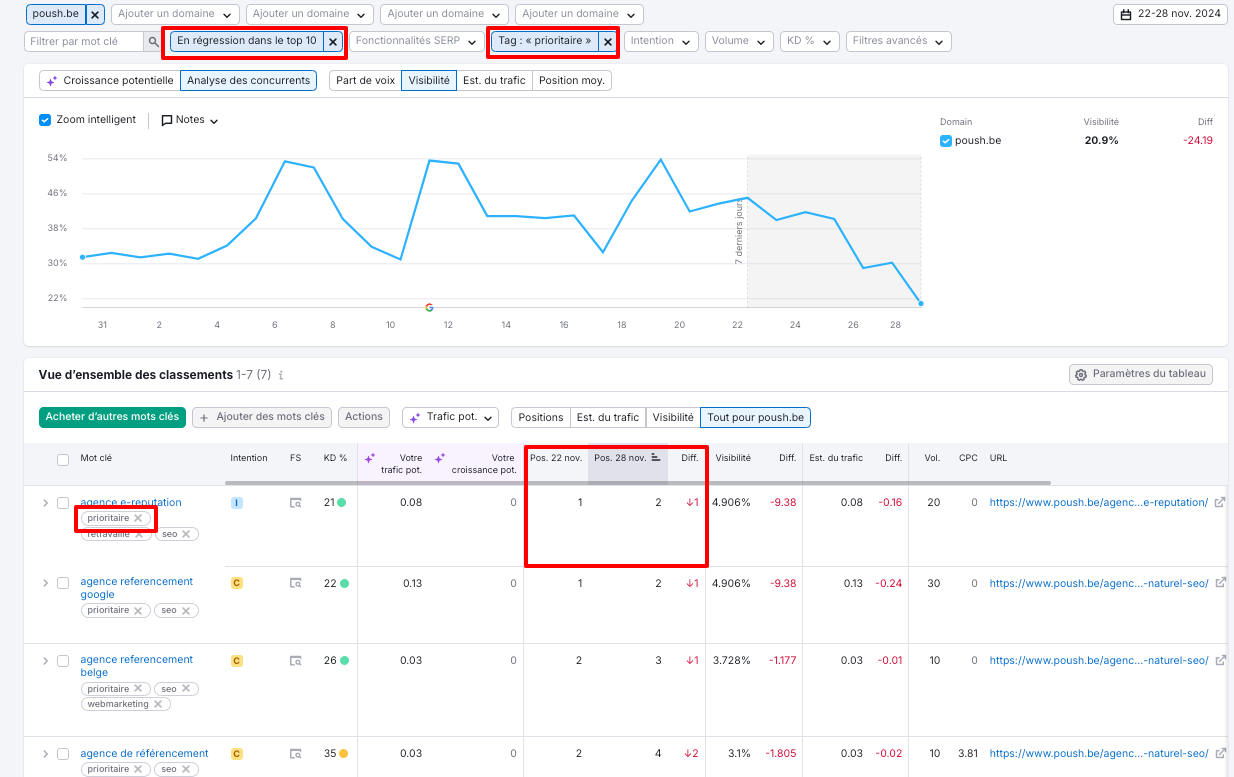Remove the poush.be domain chip

coord(94,15)
